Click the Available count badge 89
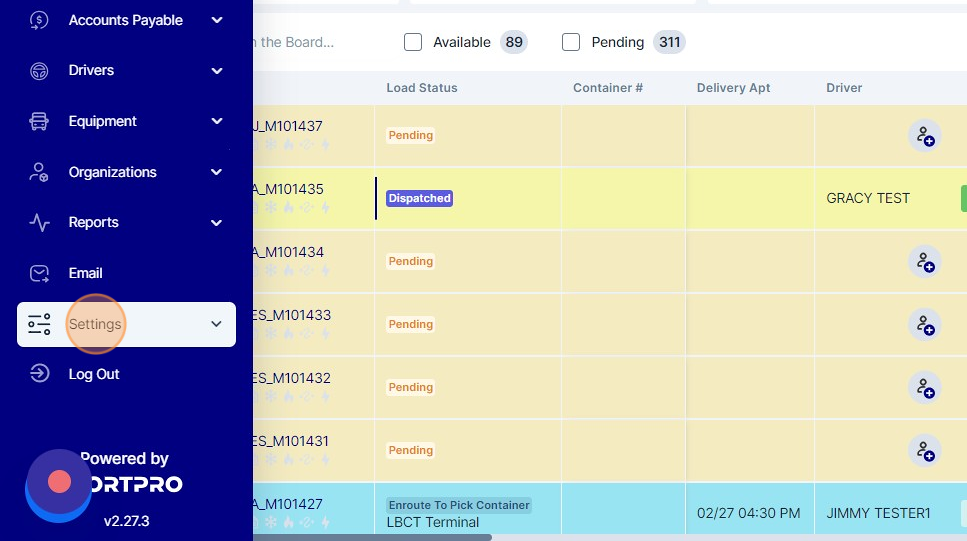The image size is (967, 541). coord(514,42)
